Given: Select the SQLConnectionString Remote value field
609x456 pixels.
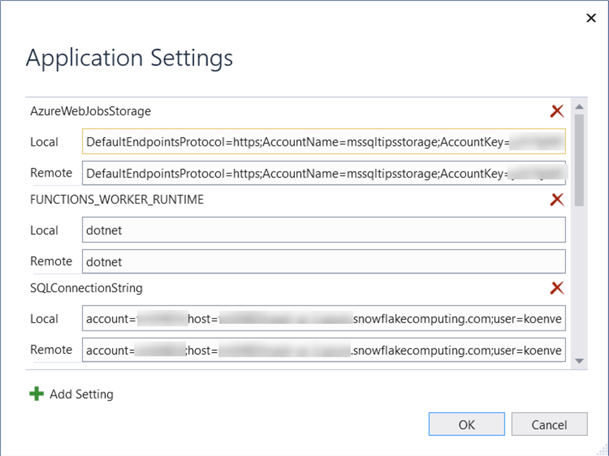Looking at the screenshot, I should tap(324, 350).
